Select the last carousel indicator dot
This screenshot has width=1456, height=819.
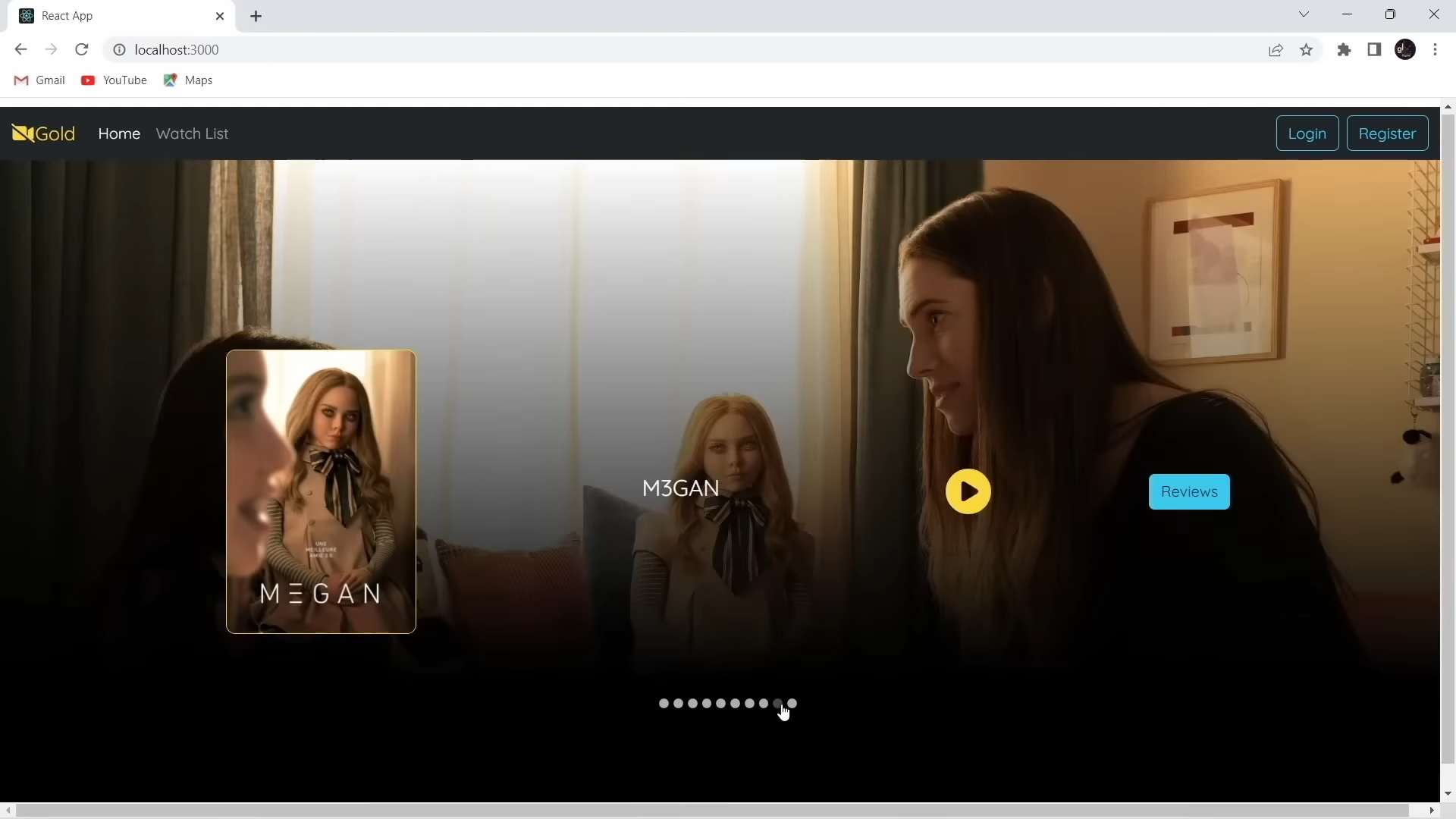click(x=792, y=704)
